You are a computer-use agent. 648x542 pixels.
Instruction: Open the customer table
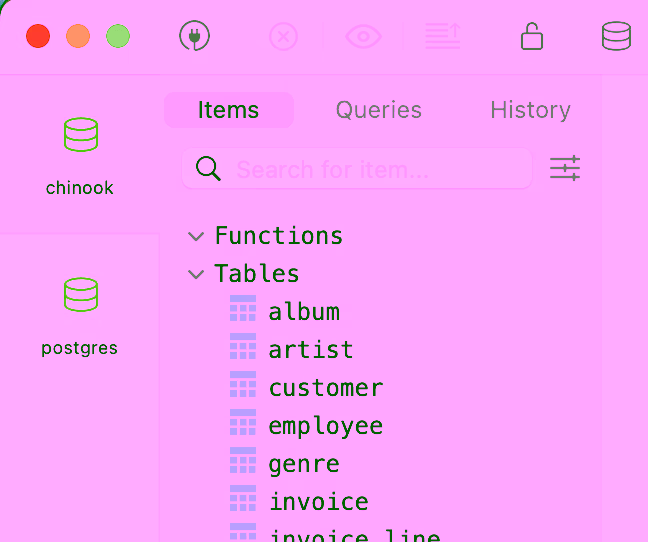tap(325, 388)
